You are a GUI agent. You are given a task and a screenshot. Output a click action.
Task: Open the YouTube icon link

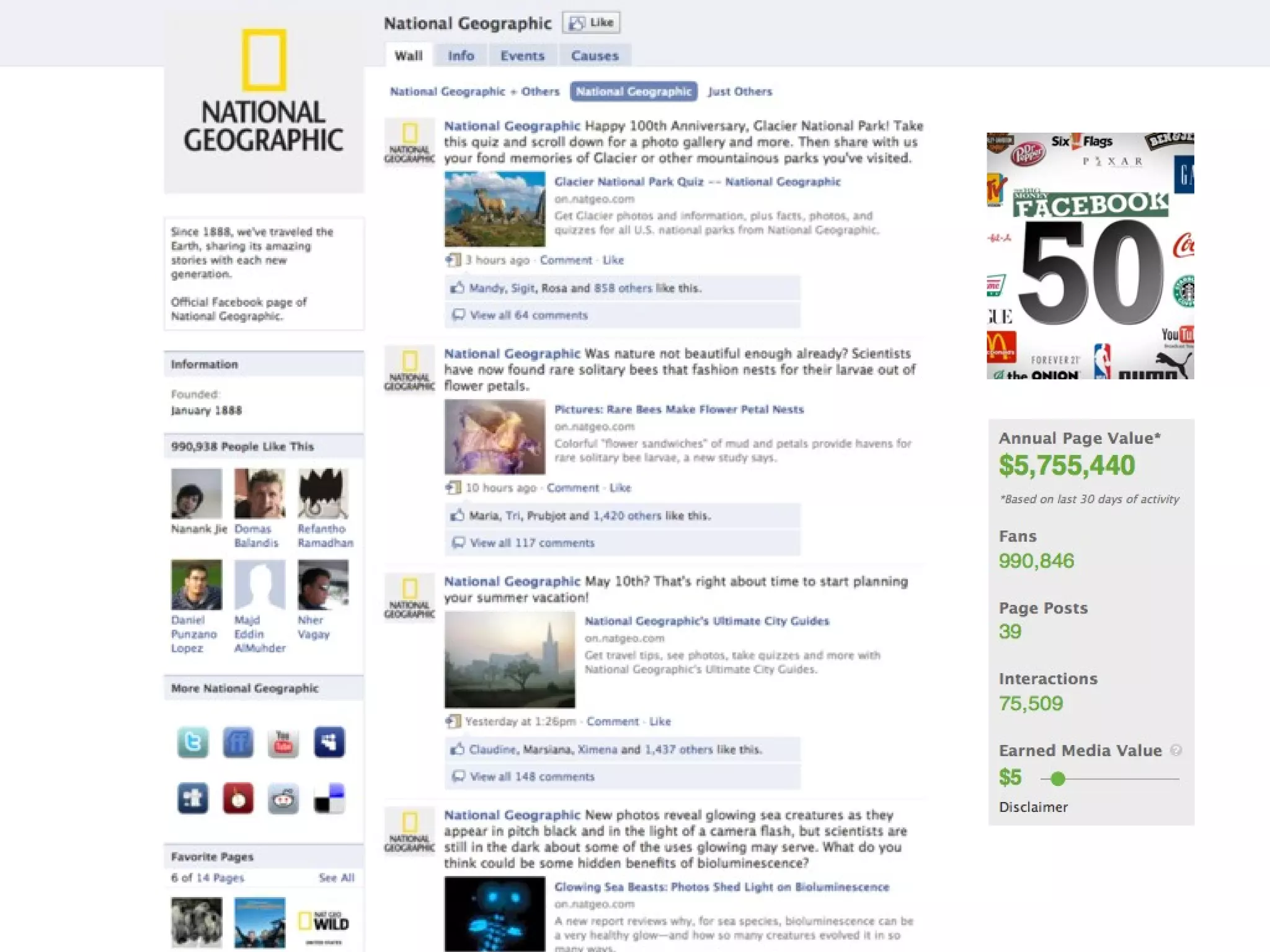tap(283, 742)
